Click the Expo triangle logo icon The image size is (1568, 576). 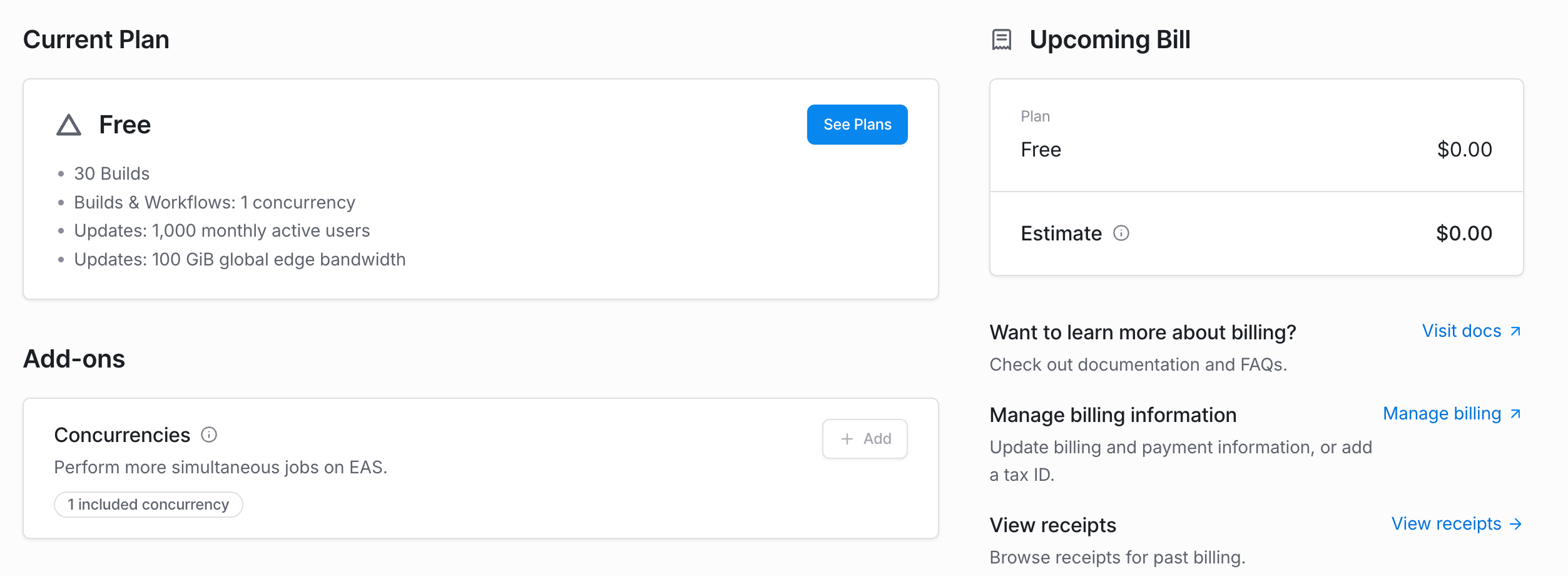click(x=69, y=125)
